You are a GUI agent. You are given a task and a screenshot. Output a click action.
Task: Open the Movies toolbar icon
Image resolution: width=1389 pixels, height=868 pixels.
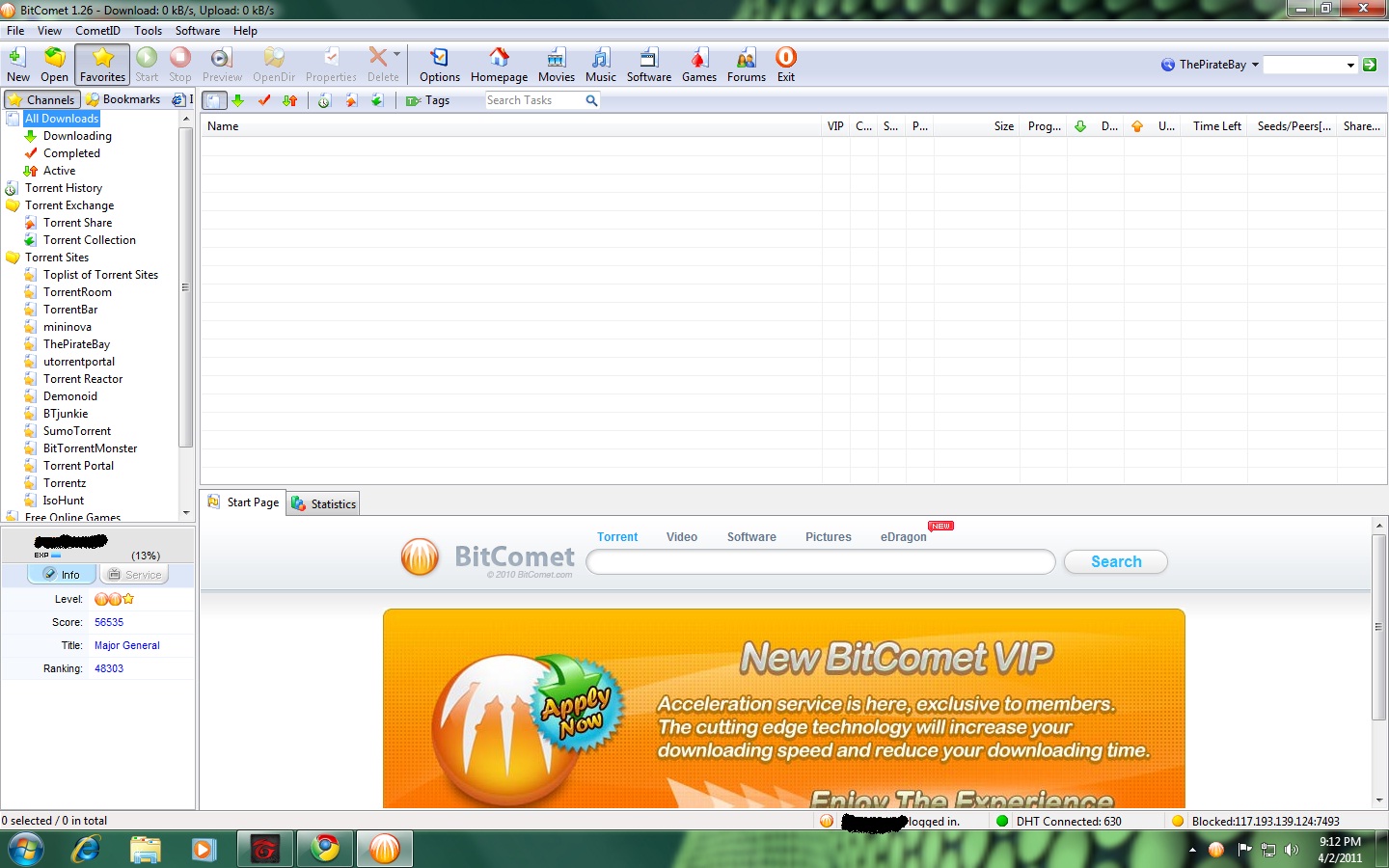click(x=556, y=65)
